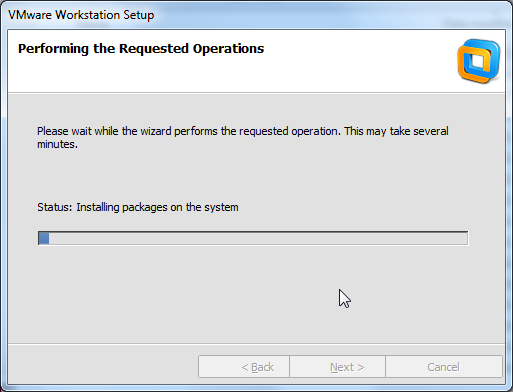Click the empty part of the progress bar
The height and width of the screenshot is (392, 513).
258,238
